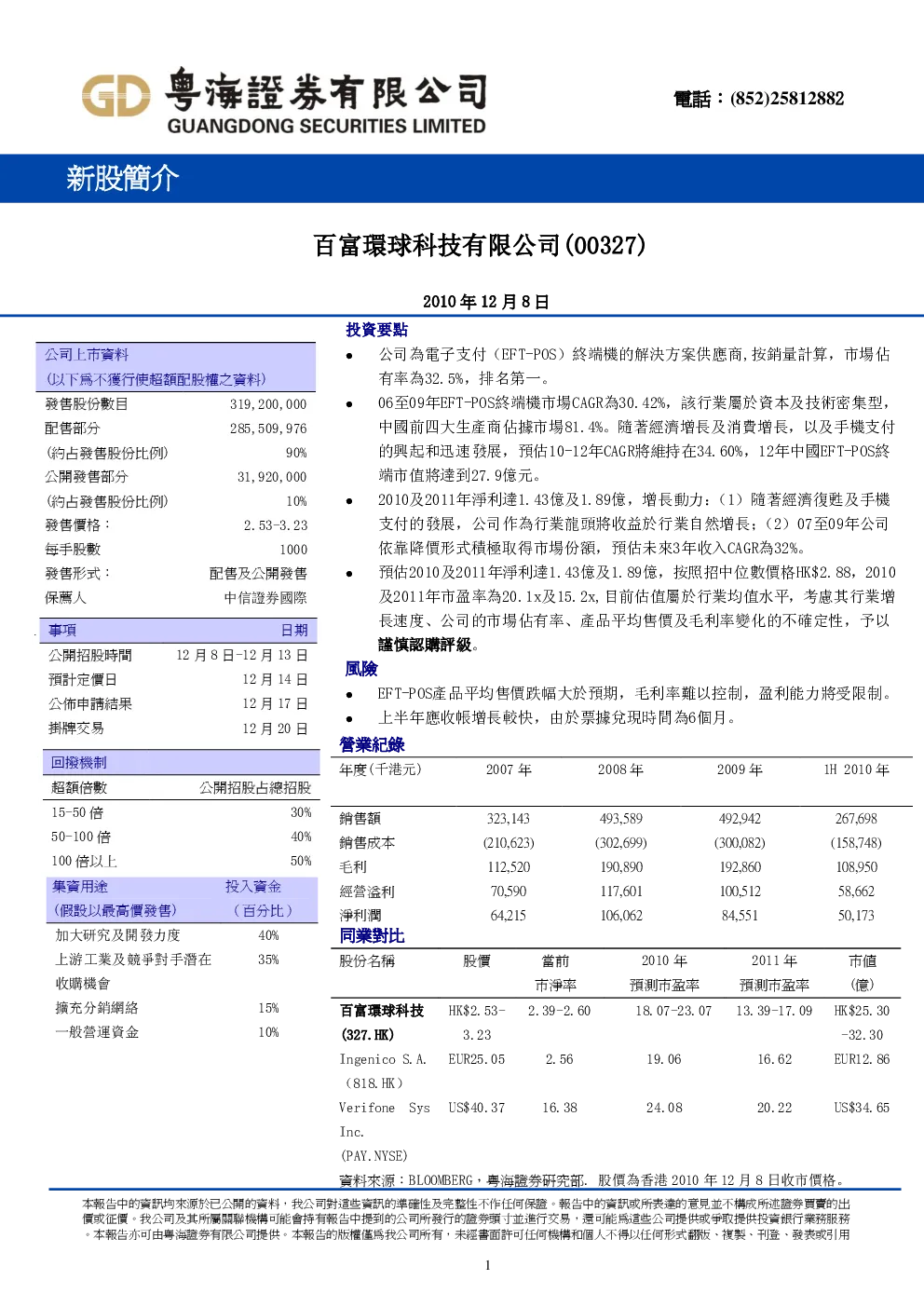Click the 集資用途 section header
Image resolution: width=924 pixels, height=1307 pixels.
tap(79, 887)
